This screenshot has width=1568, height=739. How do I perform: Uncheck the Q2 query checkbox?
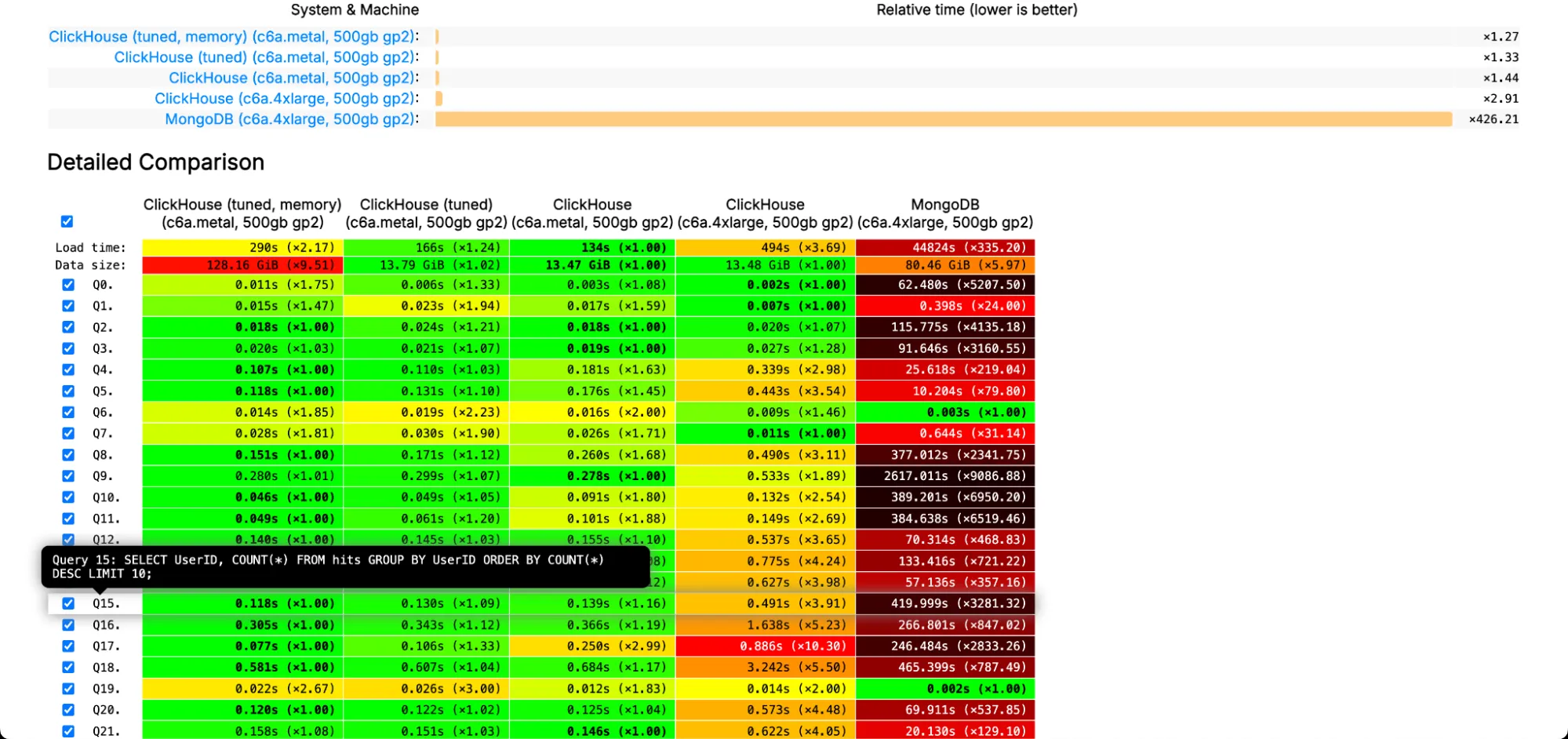[x=68, y=327]
